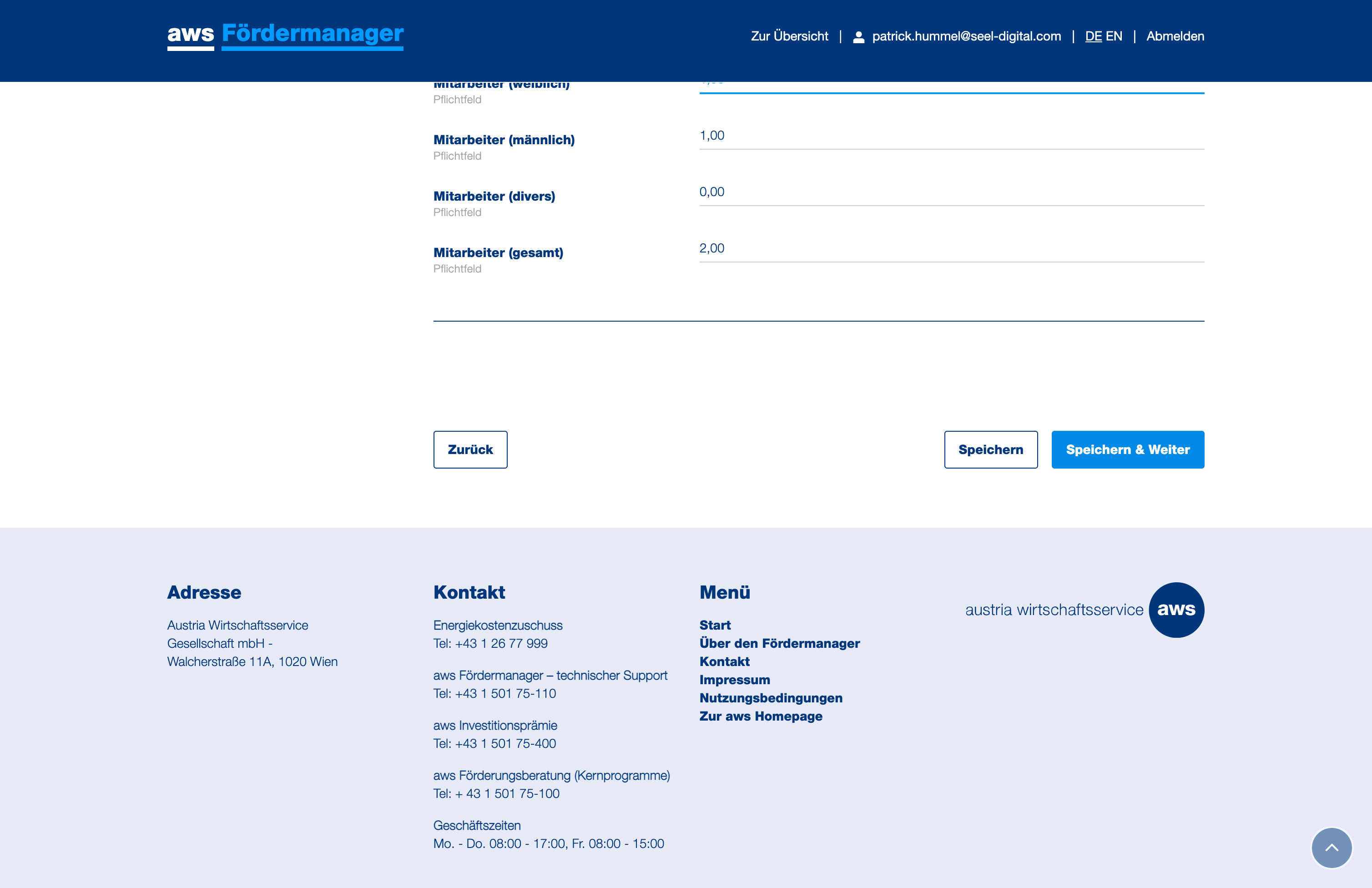
Task: Switch language to DE
Action: 1093,36
